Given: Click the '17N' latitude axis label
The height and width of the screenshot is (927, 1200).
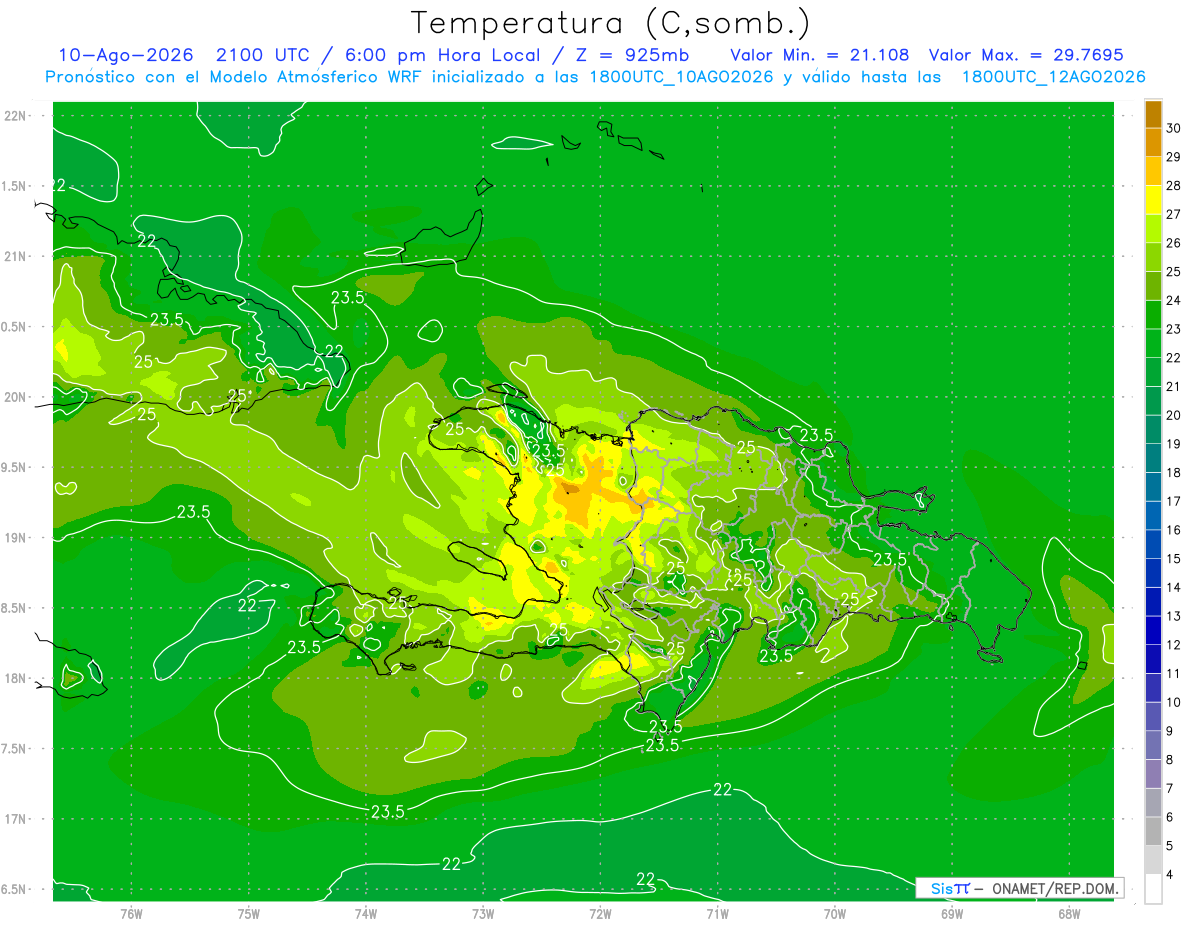Looking at the screenshot, I should (17, 819).
